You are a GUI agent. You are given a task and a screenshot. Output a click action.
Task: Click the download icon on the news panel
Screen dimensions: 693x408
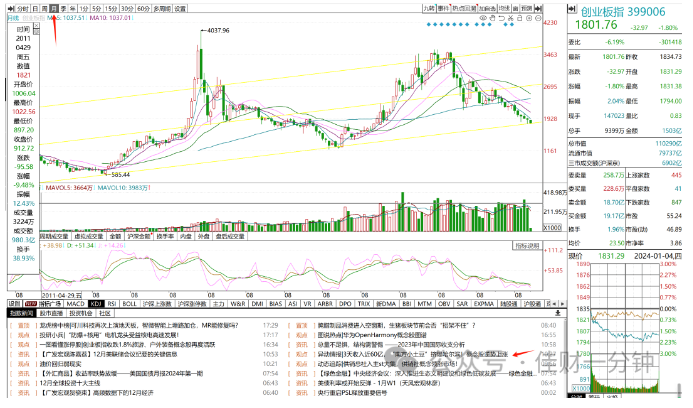coord(558,313)
